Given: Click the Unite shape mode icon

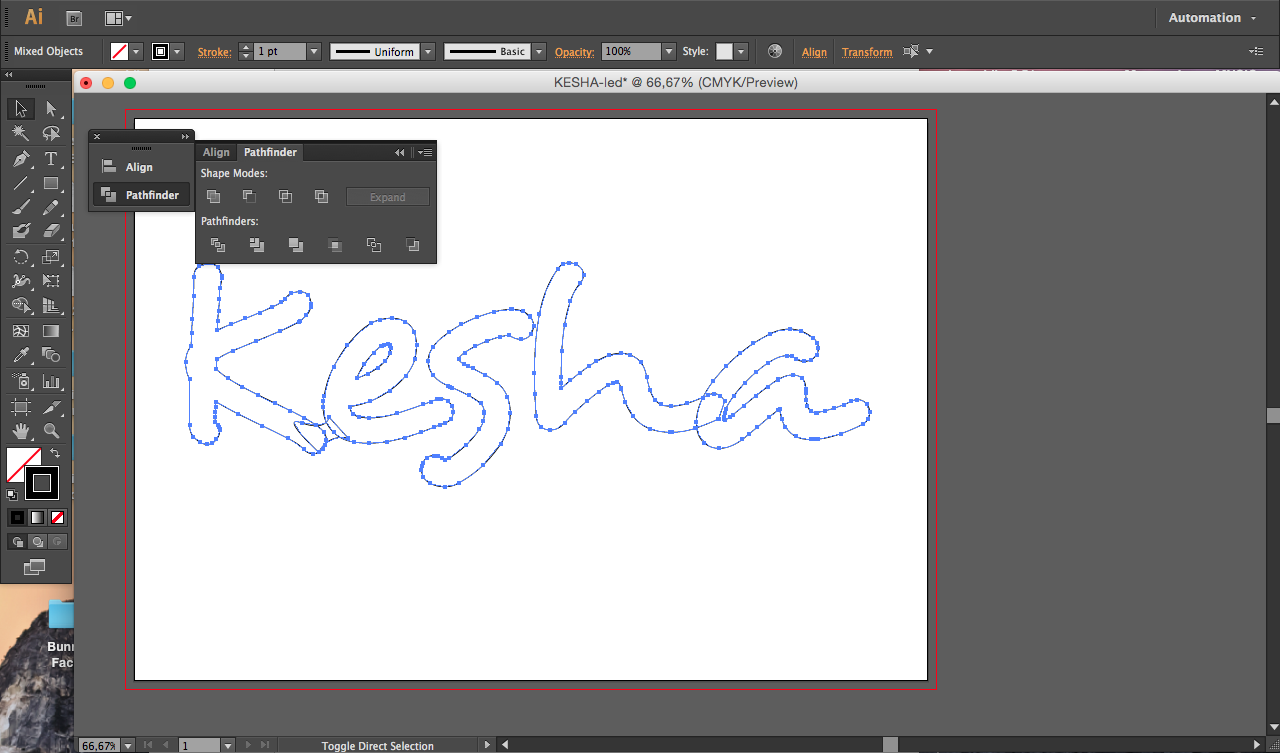Looking at the screenshot, I should click(213, 197).
